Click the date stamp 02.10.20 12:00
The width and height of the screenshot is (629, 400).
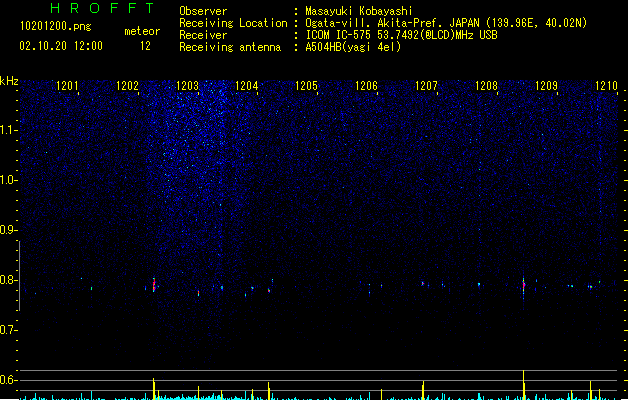click(x=61, y=46)
